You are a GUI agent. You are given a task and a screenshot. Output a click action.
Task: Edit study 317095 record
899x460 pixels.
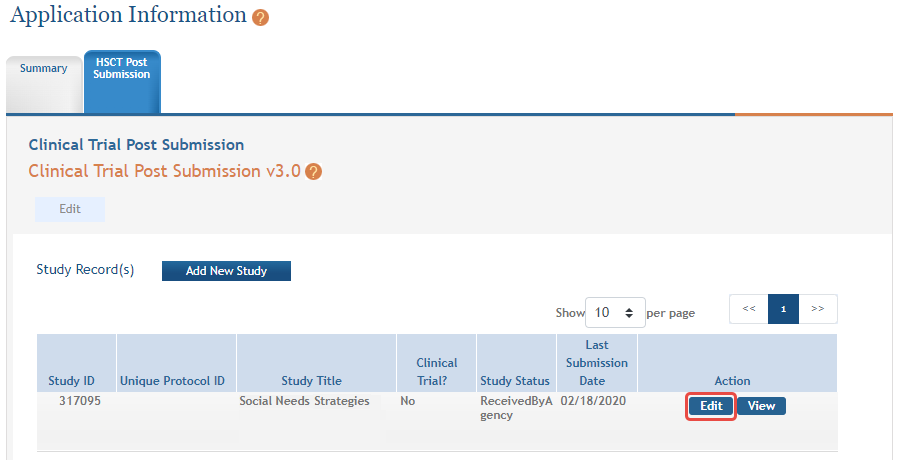[712, 406]
